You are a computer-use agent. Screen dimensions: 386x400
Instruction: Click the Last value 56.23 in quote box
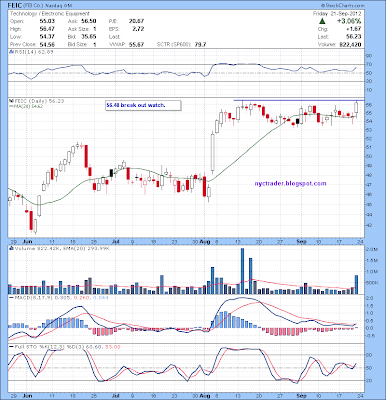tap(354, 37)
